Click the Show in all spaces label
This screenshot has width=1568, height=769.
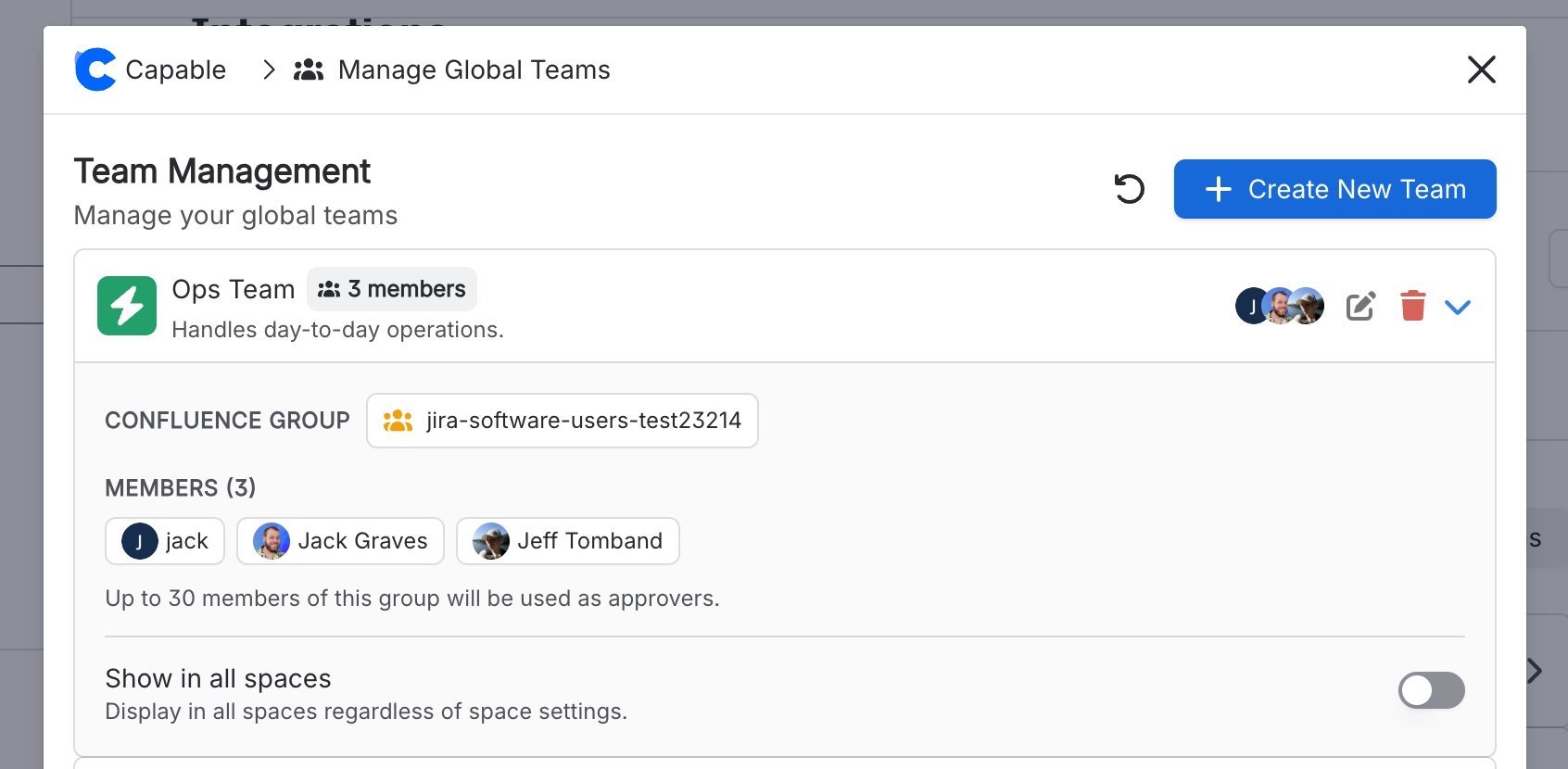(x=218, y=678)
